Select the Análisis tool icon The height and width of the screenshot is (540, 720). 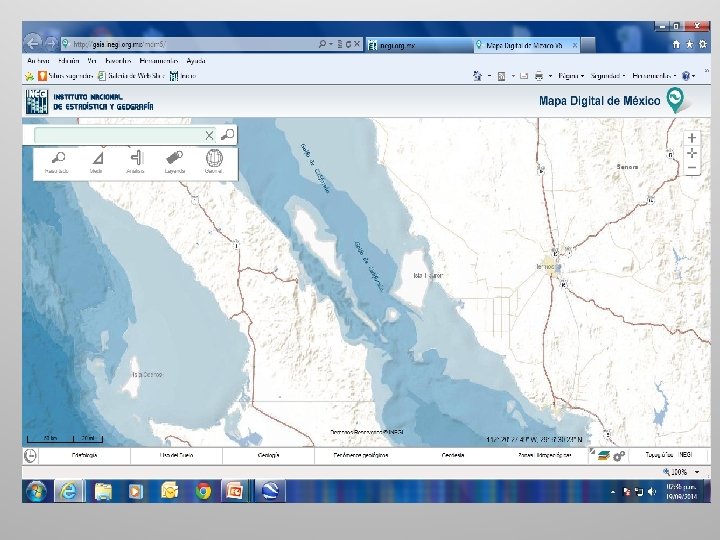(136, 162)
